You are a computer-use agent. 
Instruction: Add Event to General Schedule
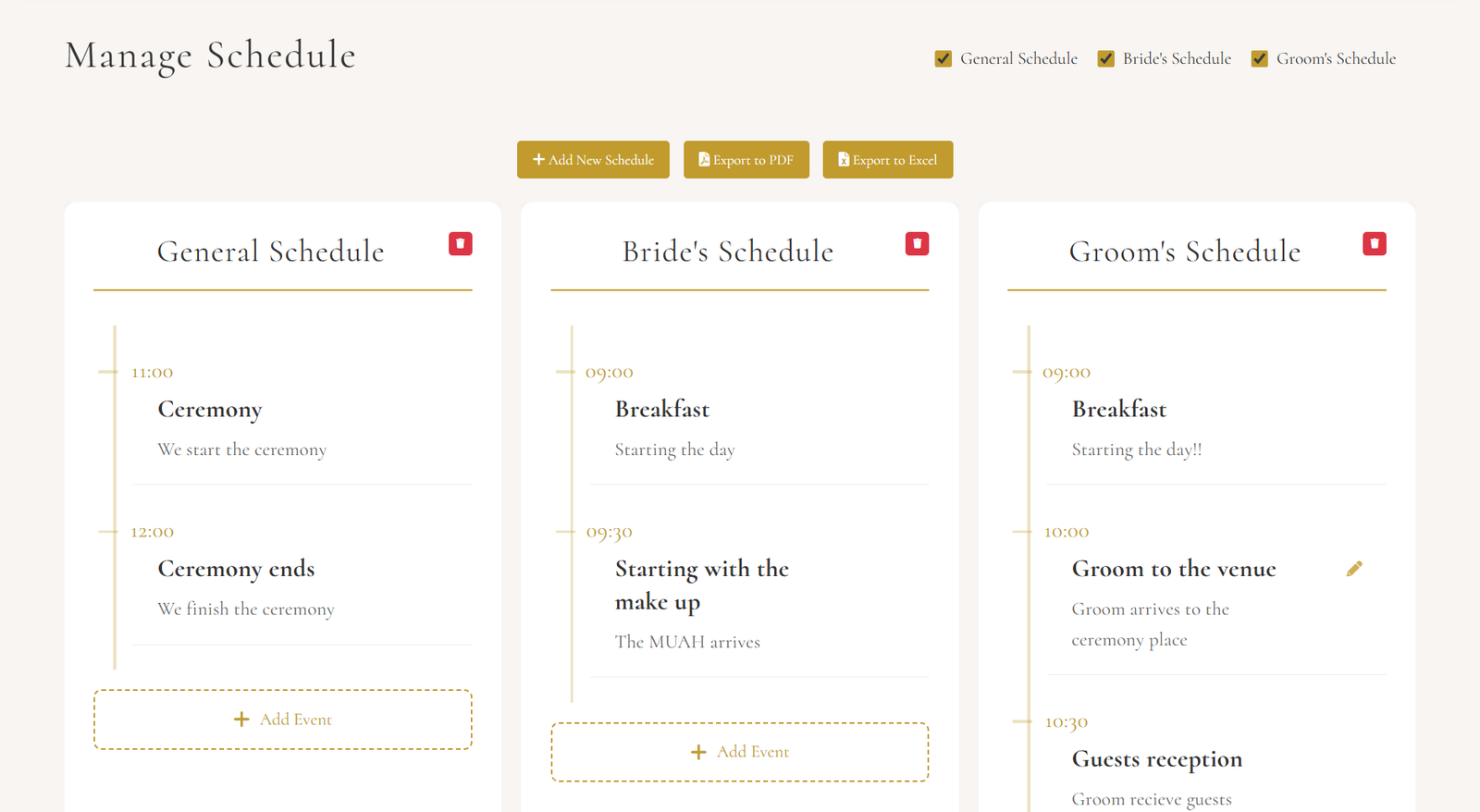click(x=283, y=720)
